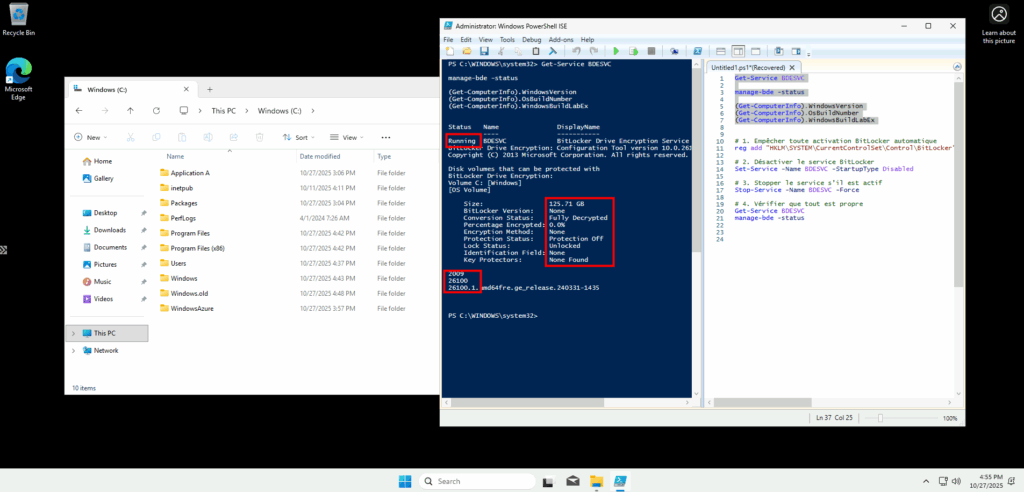Click New Remote PowerShell Tab icon
1024x492 pixels.
675,50
